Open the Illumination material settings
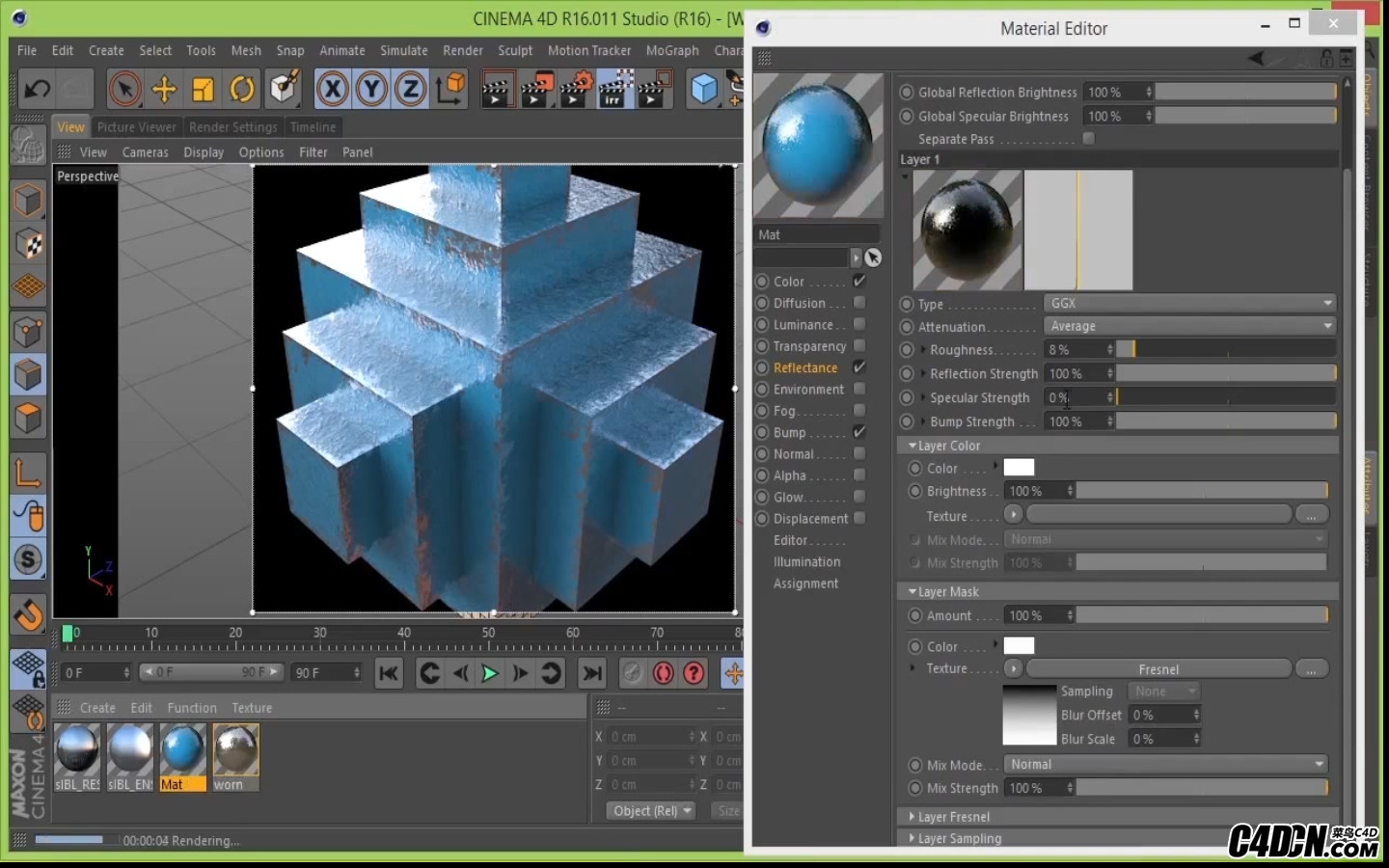This screenshot has height=868, width=1389. pyautogui.click(x=806, y=562)
